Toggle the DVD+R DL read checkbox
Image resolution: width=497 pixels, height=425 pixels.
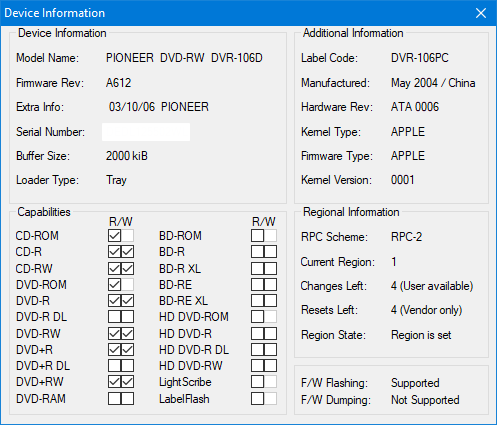(x=114, y=366)
